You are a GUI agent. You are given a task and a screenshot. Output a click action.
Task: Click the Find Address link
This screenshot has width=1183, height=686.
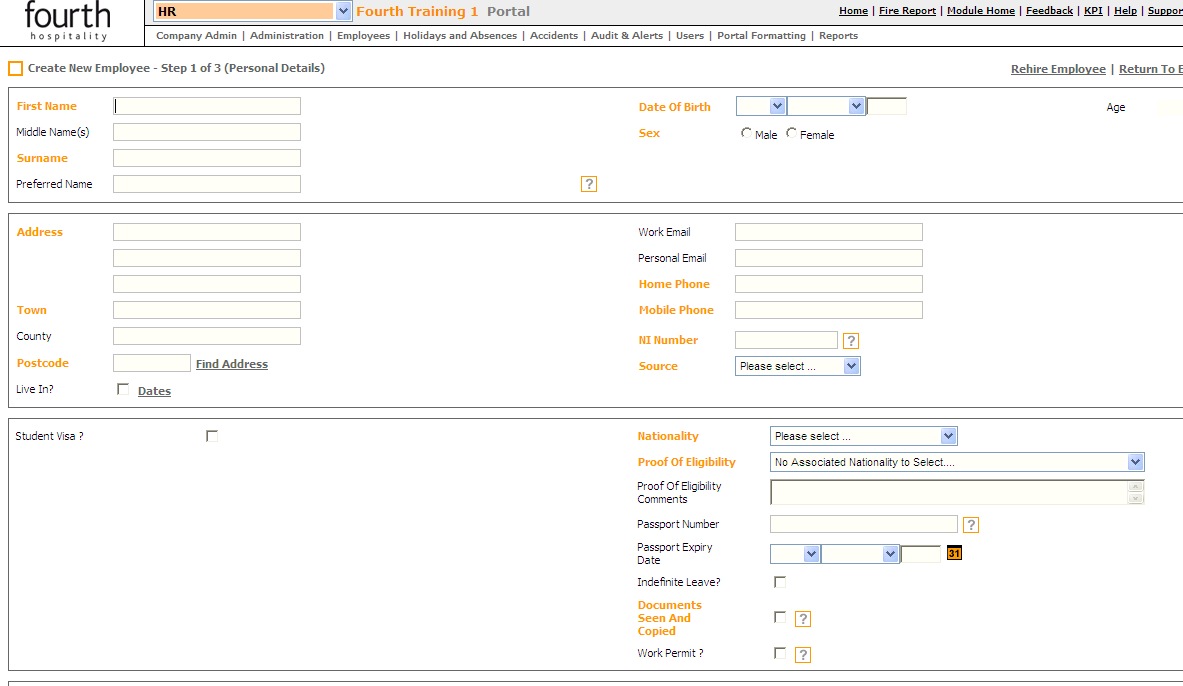232,364
